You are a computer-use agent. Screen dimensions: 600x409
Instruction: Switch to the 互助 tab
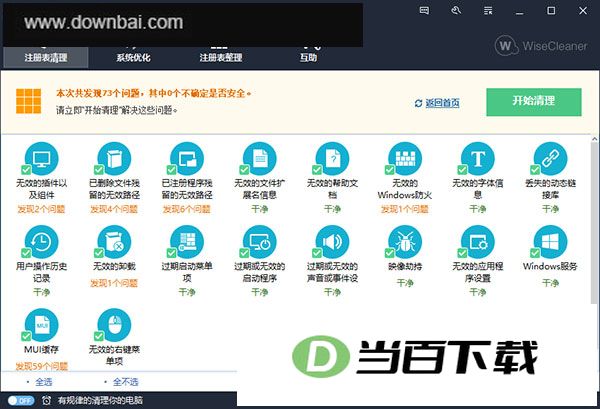(308, 58)
